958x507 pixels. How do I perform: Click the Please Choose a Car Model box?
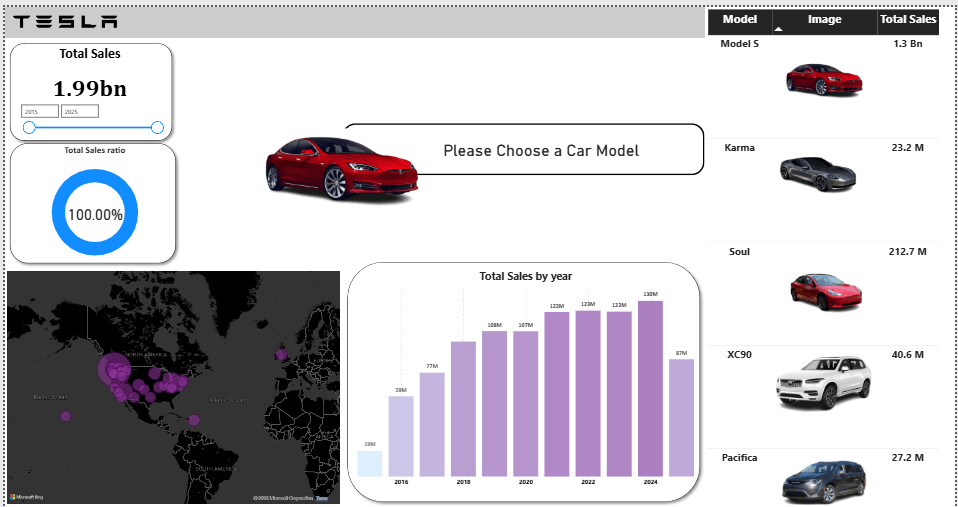(541, 150)
